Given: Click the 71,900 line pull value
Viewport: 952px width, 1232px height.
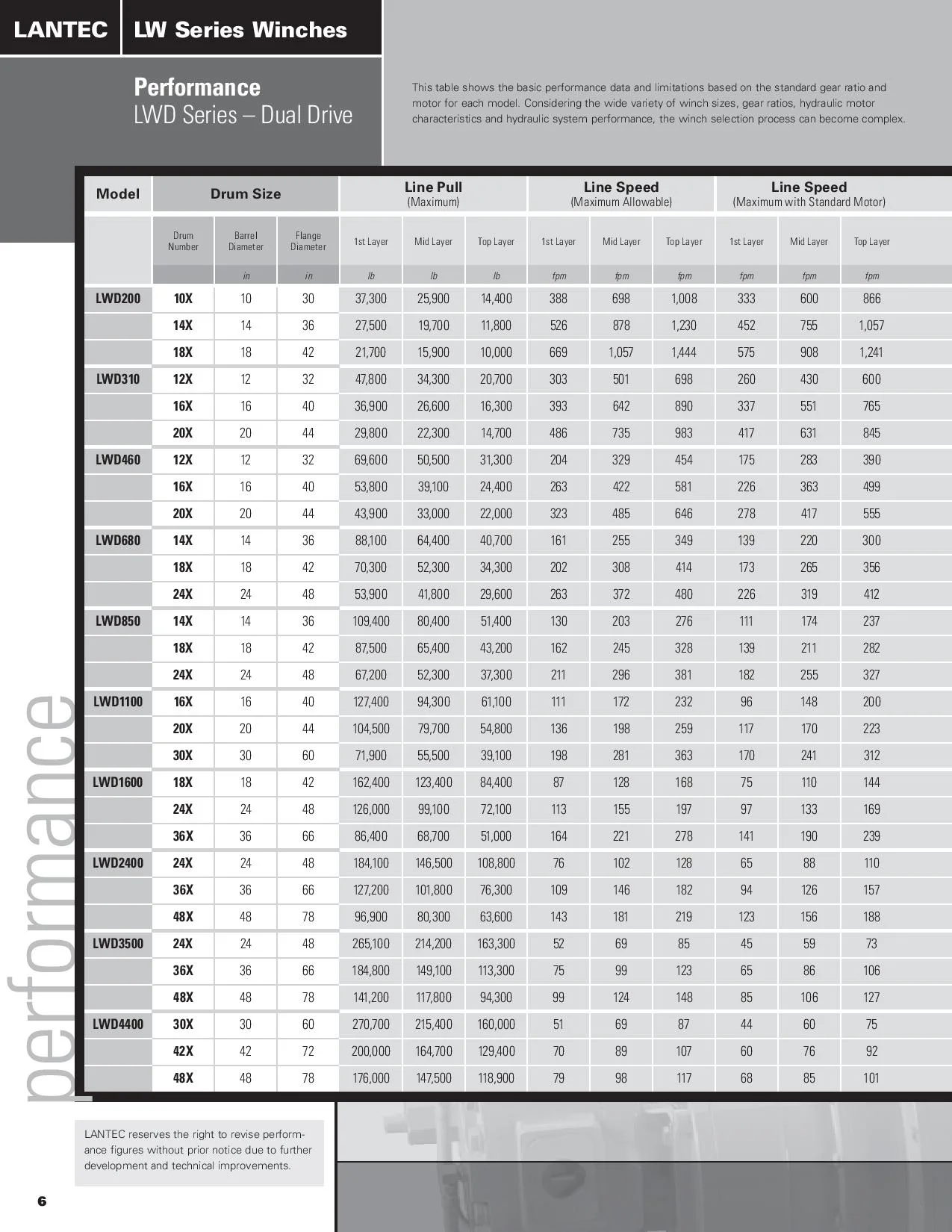Looking at the screenshot, I should [371, 756].
